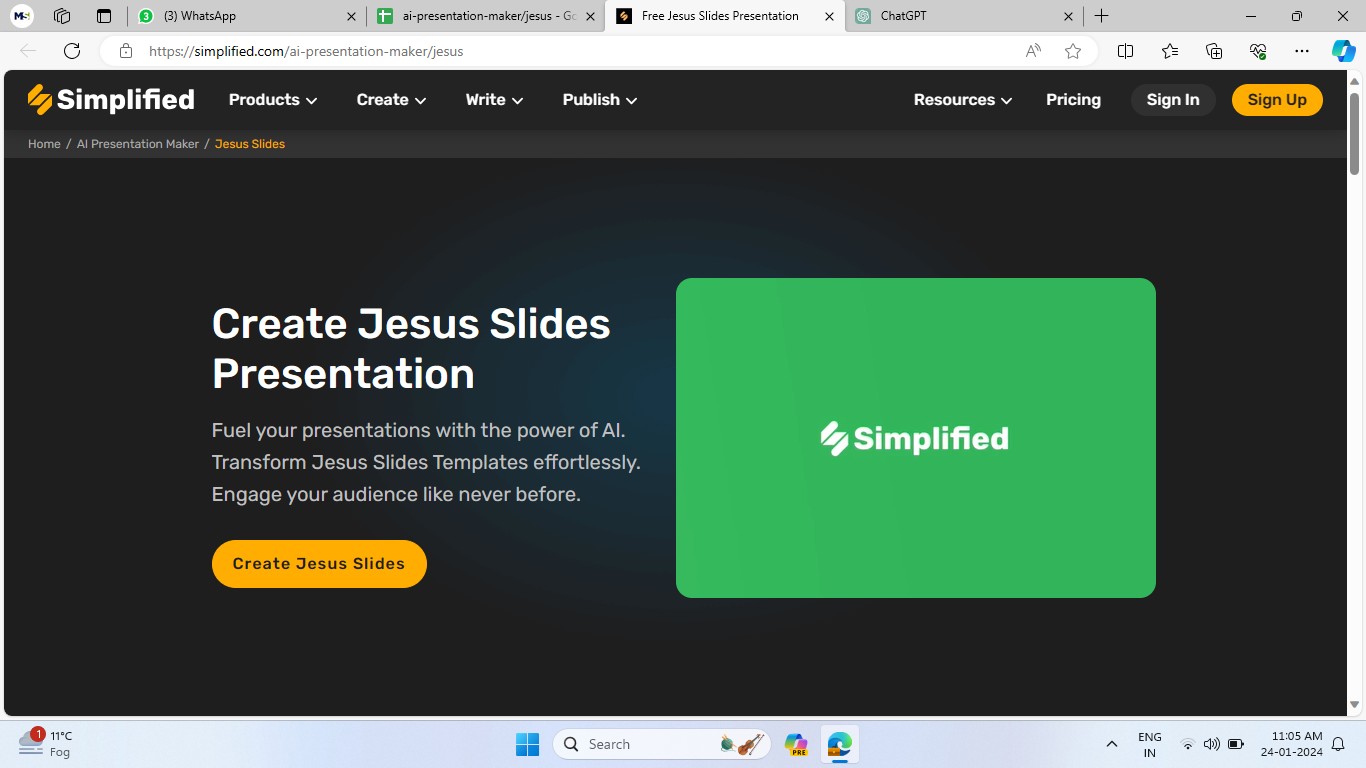This screenshot has height=768, width=1366.
Task: Open the Copilot preview taskbar icon
Action: (797, 744)
